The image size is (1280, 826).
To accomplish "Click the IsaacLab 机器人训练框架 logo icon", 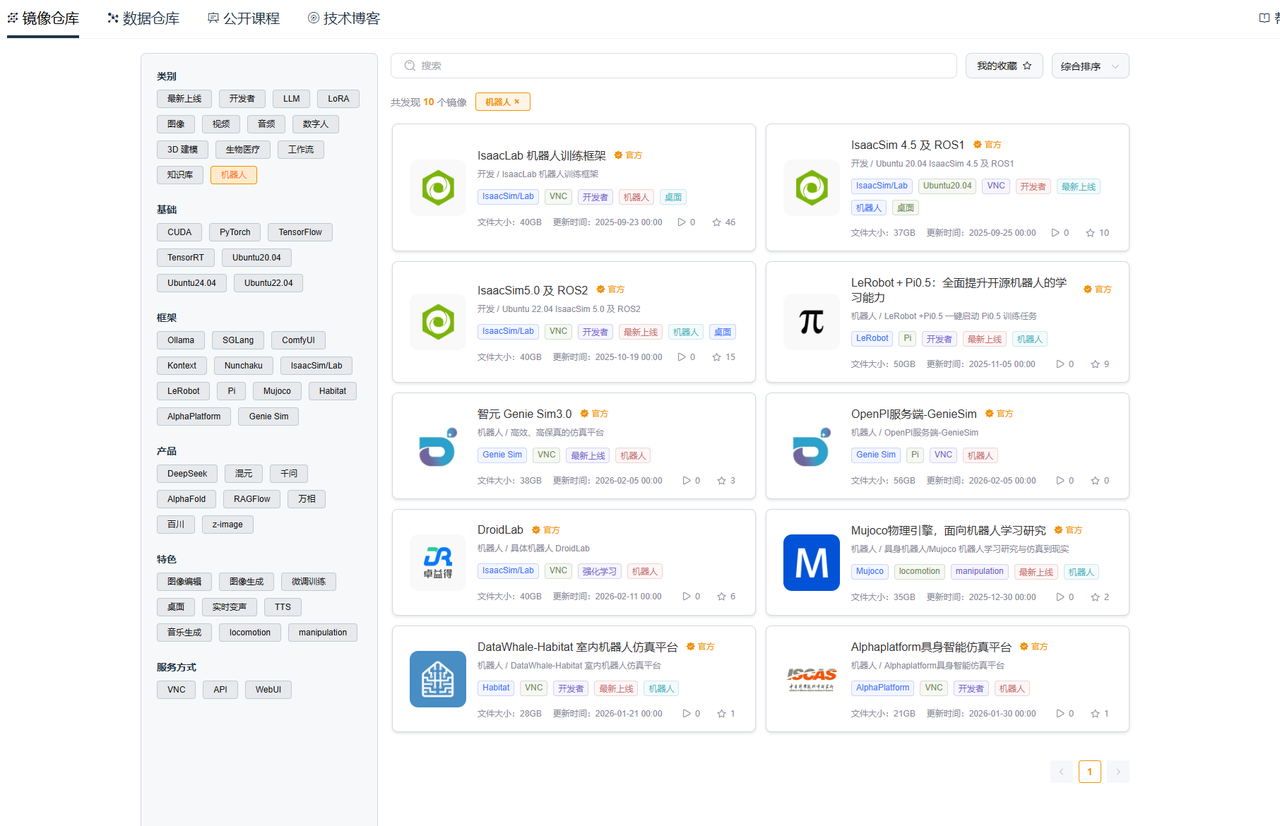I will pos(438,187).
